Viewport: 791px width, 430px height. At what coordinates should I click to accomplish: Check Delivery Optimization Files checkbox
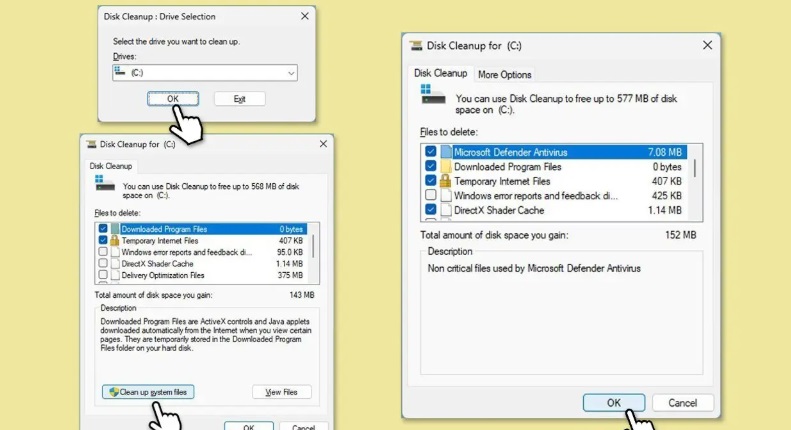pyautogui.click(x=103, y=275)
